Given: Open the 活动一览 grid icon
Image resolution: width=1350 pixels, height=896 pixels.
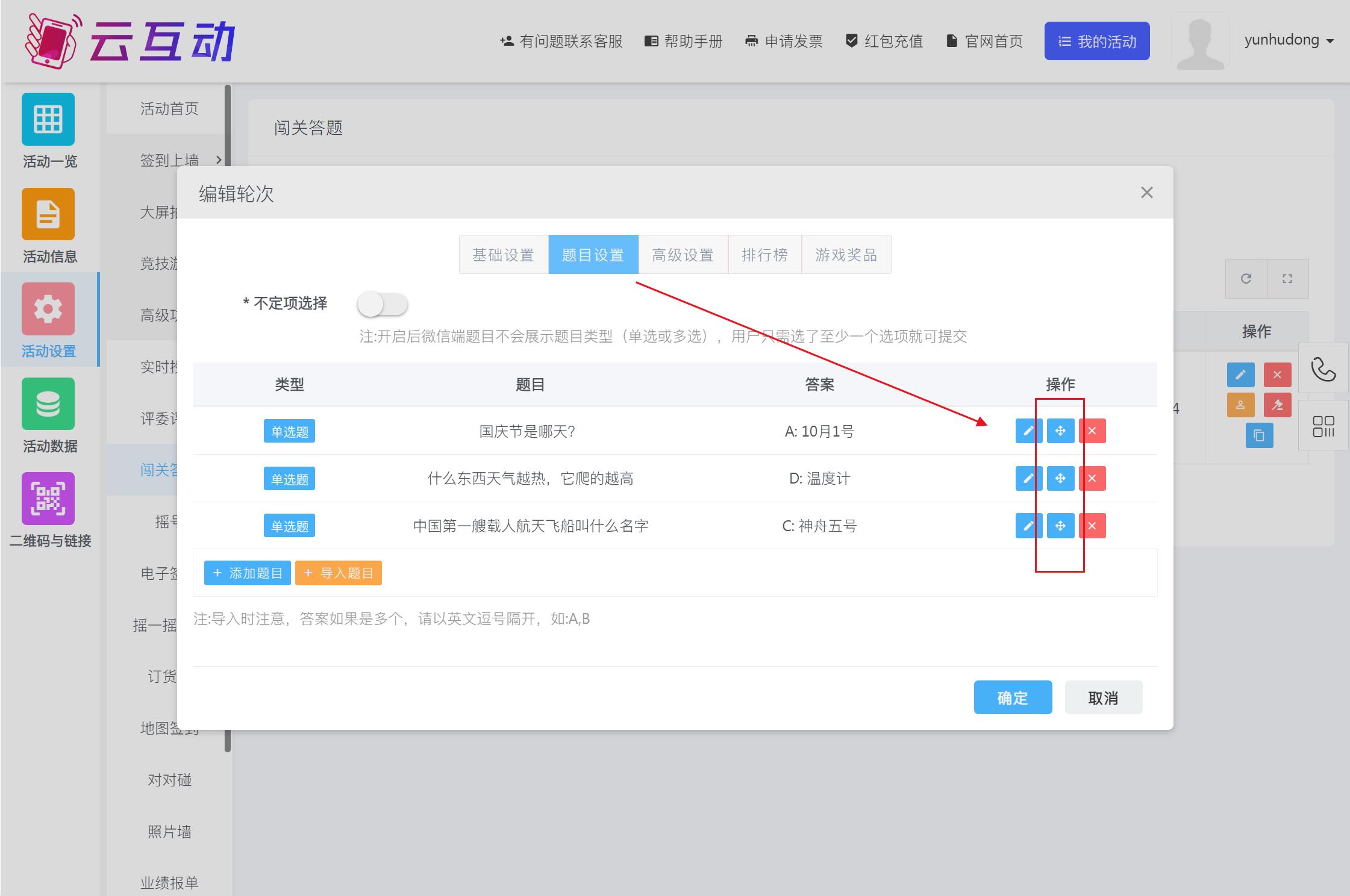Looking at the screenshot, I should (48, 120).
